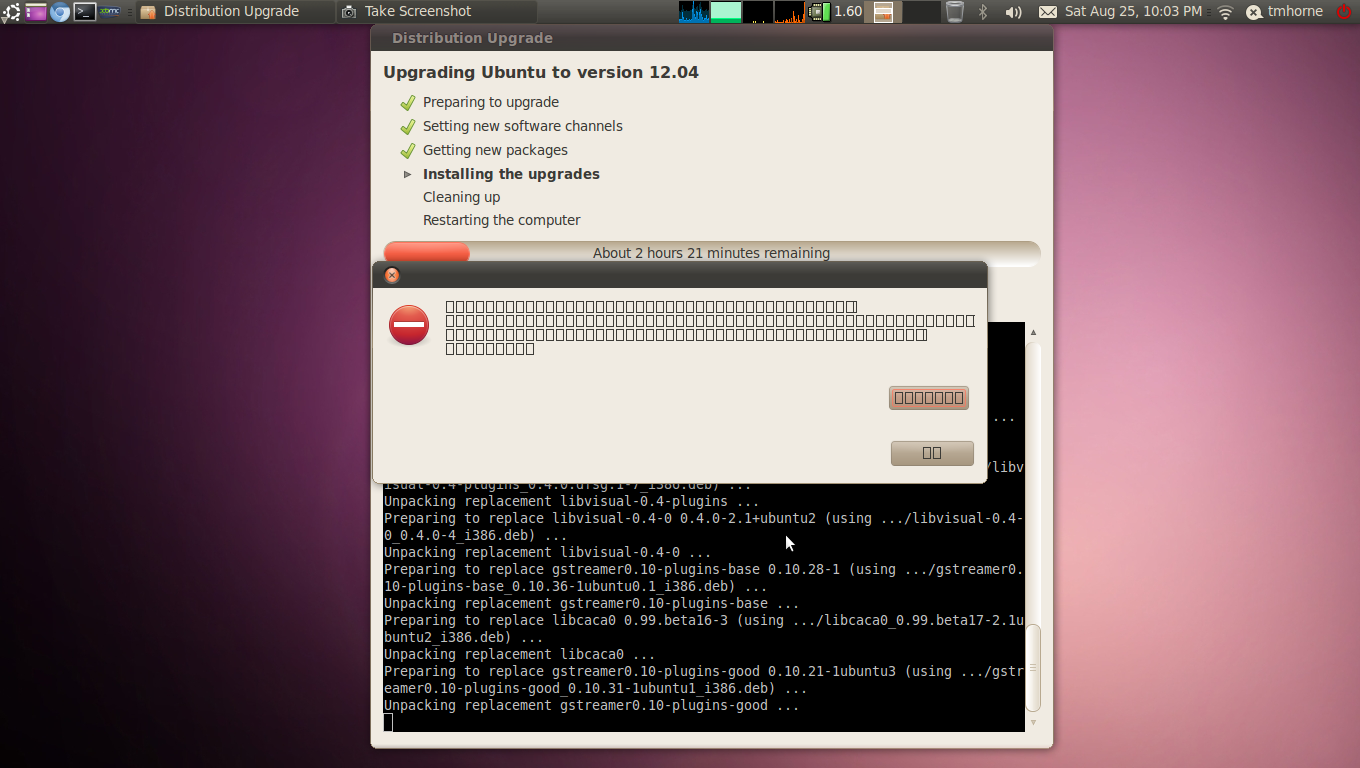The image size is (1360, 768).
Task: Open Bluetooth indicator menu
Action: pos(983,12)
